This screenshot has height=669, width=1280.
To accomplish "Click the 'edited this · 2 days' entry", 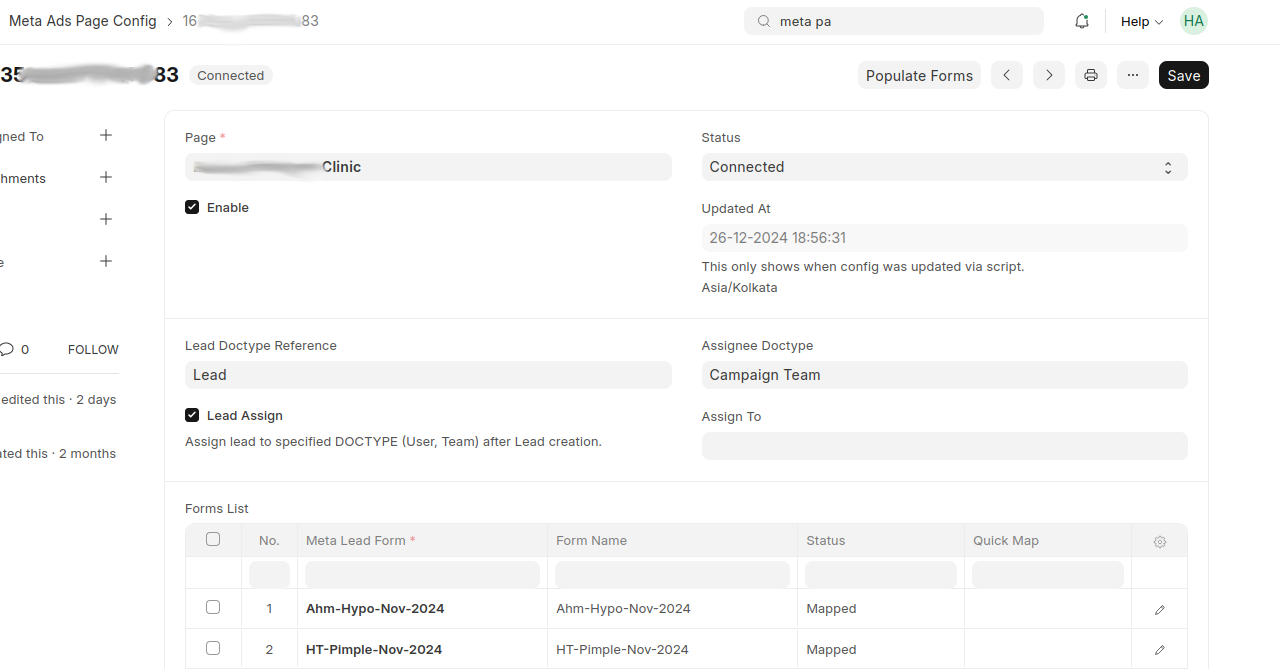I will [x=58, y=399].
